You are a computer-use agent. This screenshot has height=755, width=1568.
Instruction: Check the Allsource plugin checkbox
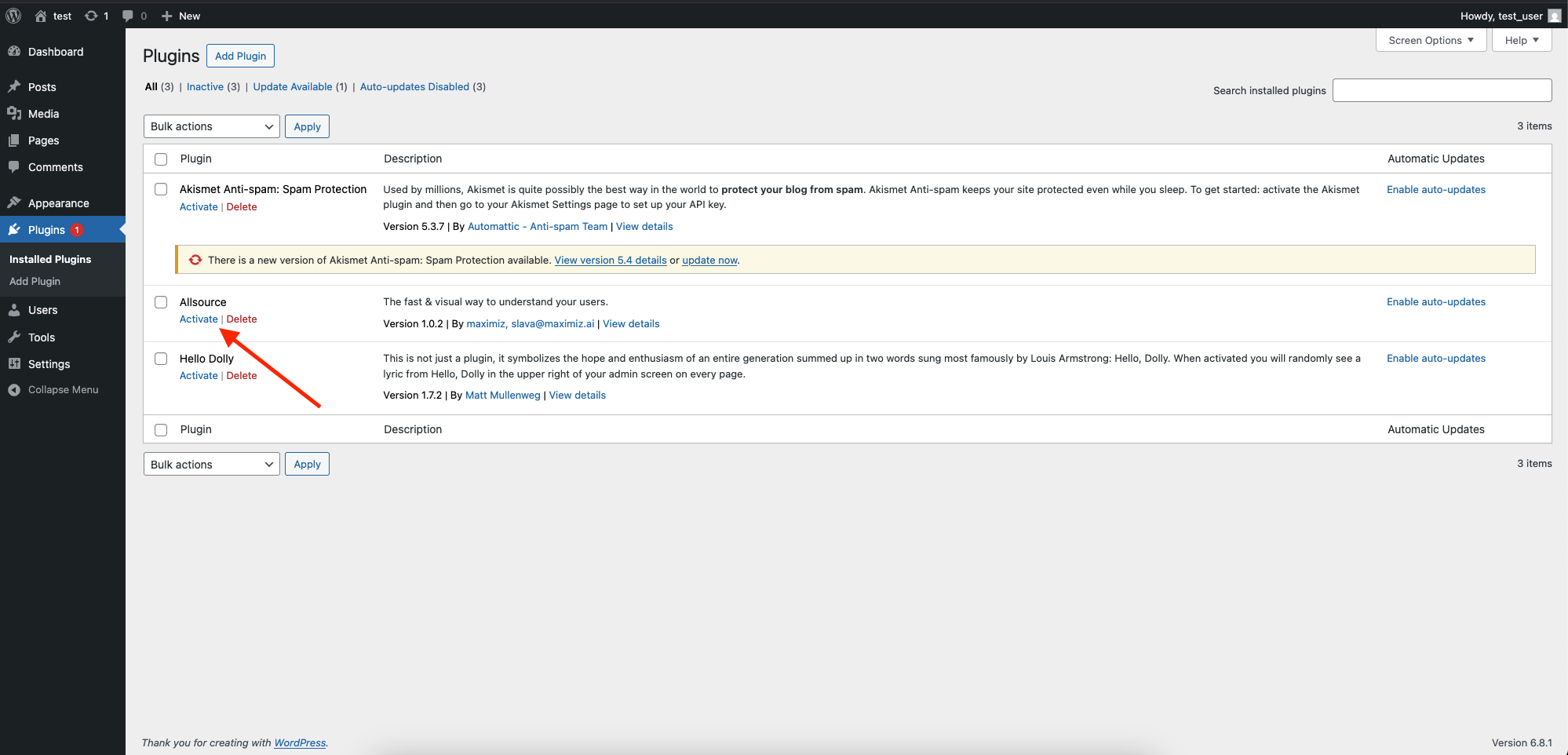point(161,302)
